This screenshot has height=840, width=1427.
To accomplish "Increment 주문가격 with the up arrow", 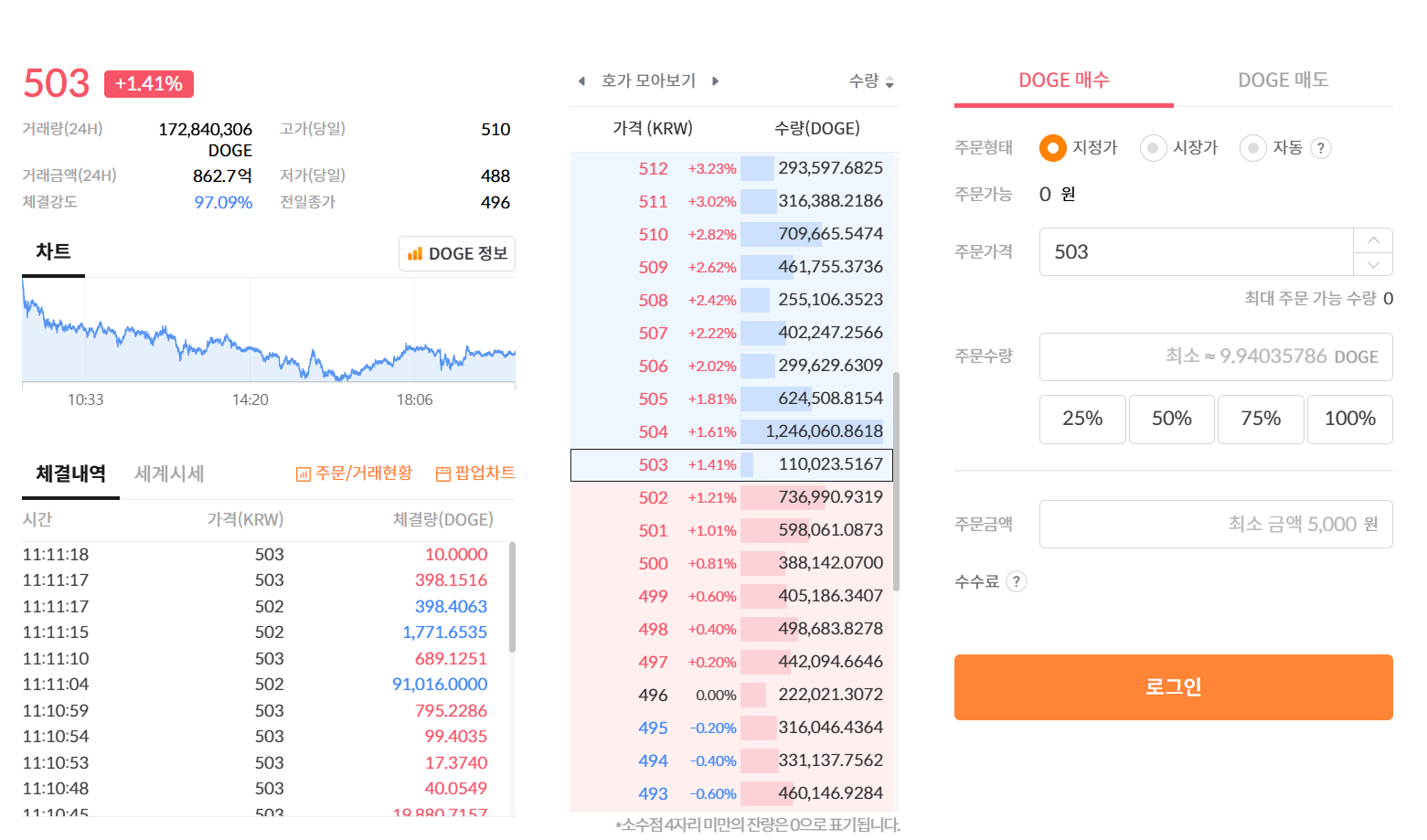I will pos(1372,240).
